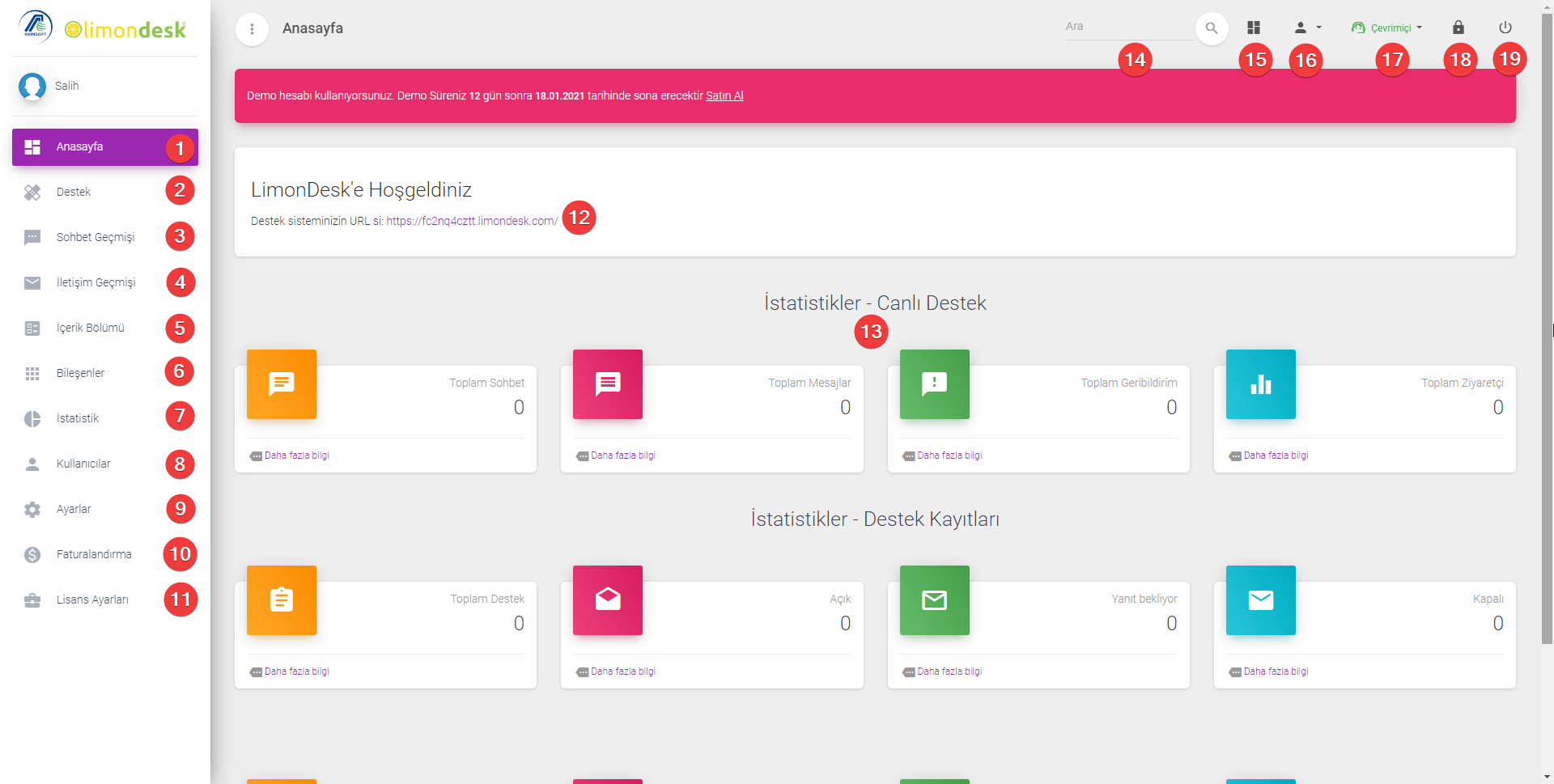Click the Lisans Ayarları briefcase icon
Viewport: 1554px width, 784px height.
(32, 600)
